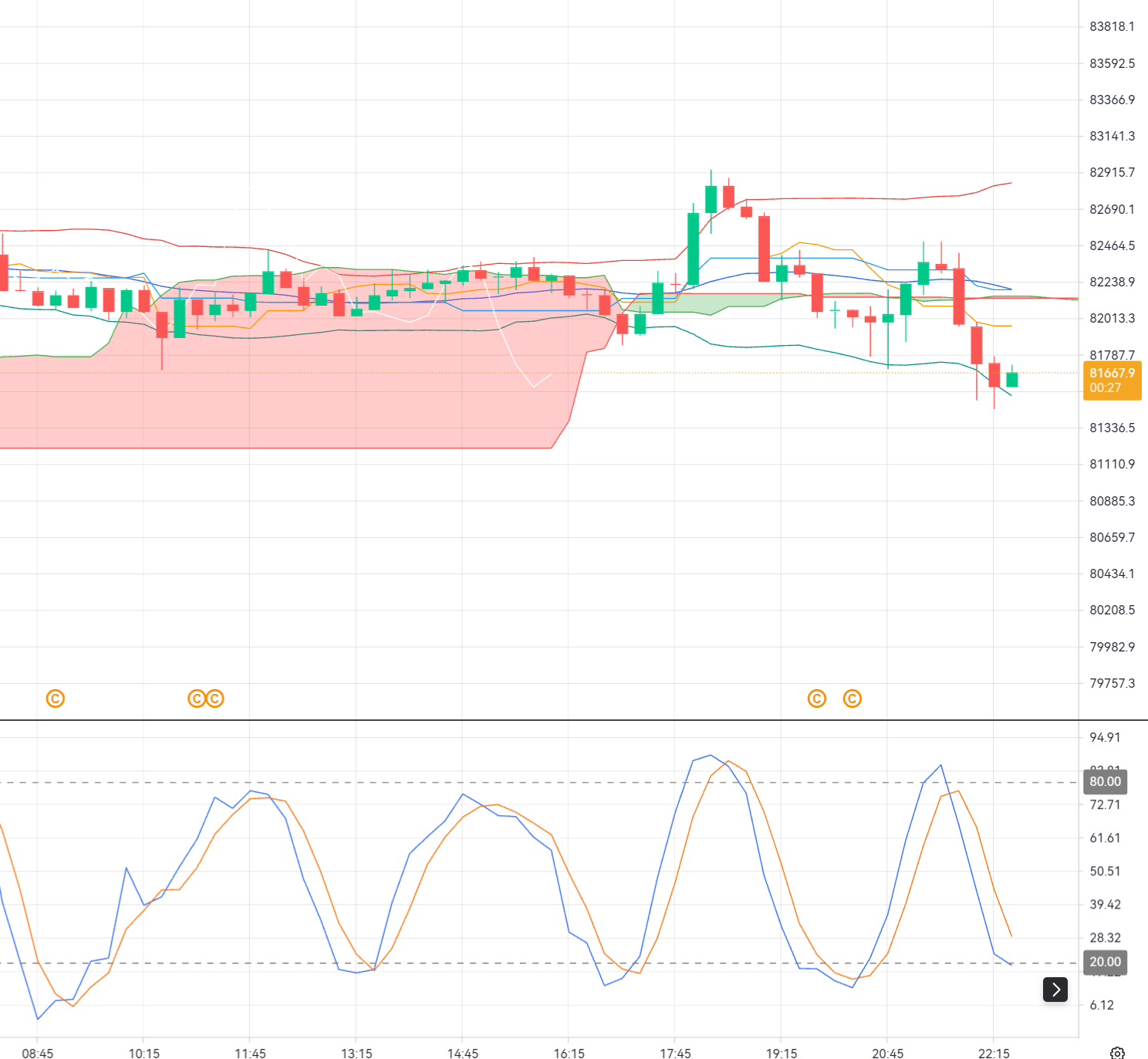Click the 50.51 oscillator scale value
The width and height of the screenshot is (1148, 1059).
[x=1105, y=871]
